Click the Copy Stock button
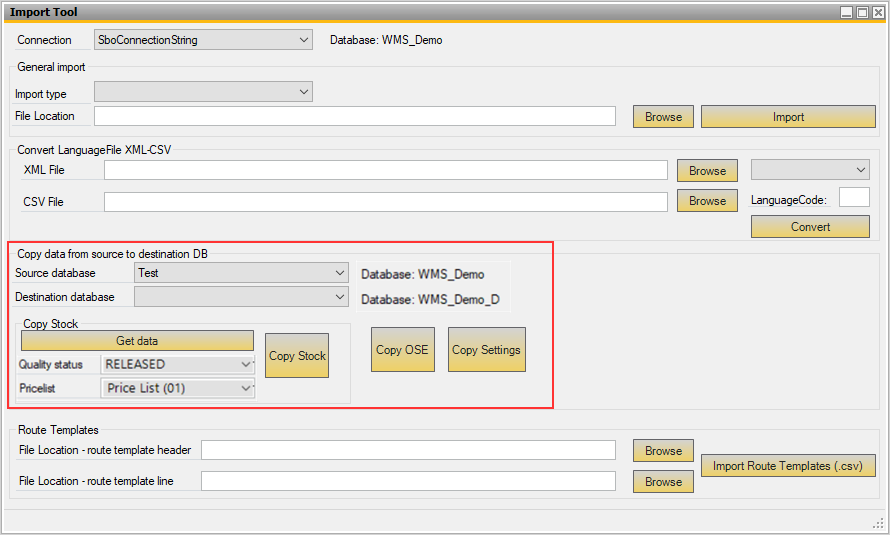This screenshot has width=890, height=535. (x=297, y=355)
